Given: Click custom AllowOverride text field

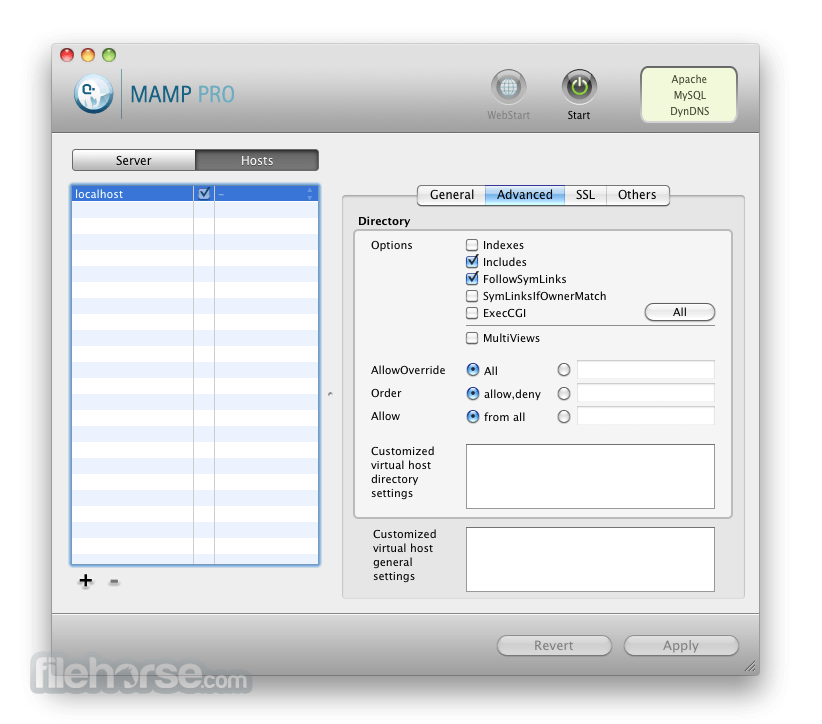Looking at the screenshot, I should pyautogui.click(x=645, y=370).
